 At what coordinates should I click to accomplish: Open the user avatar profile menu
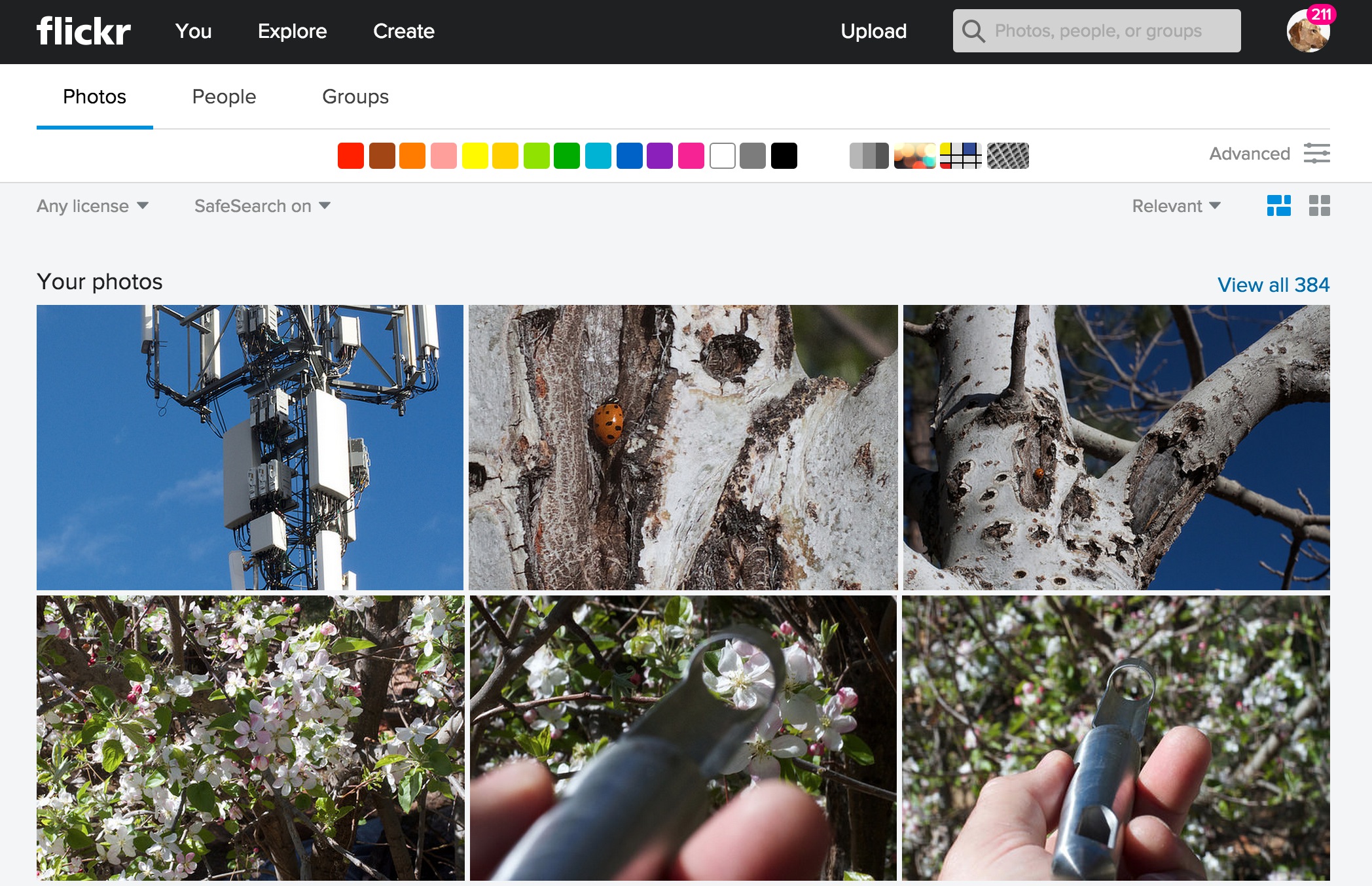(x=1308, y=31)
